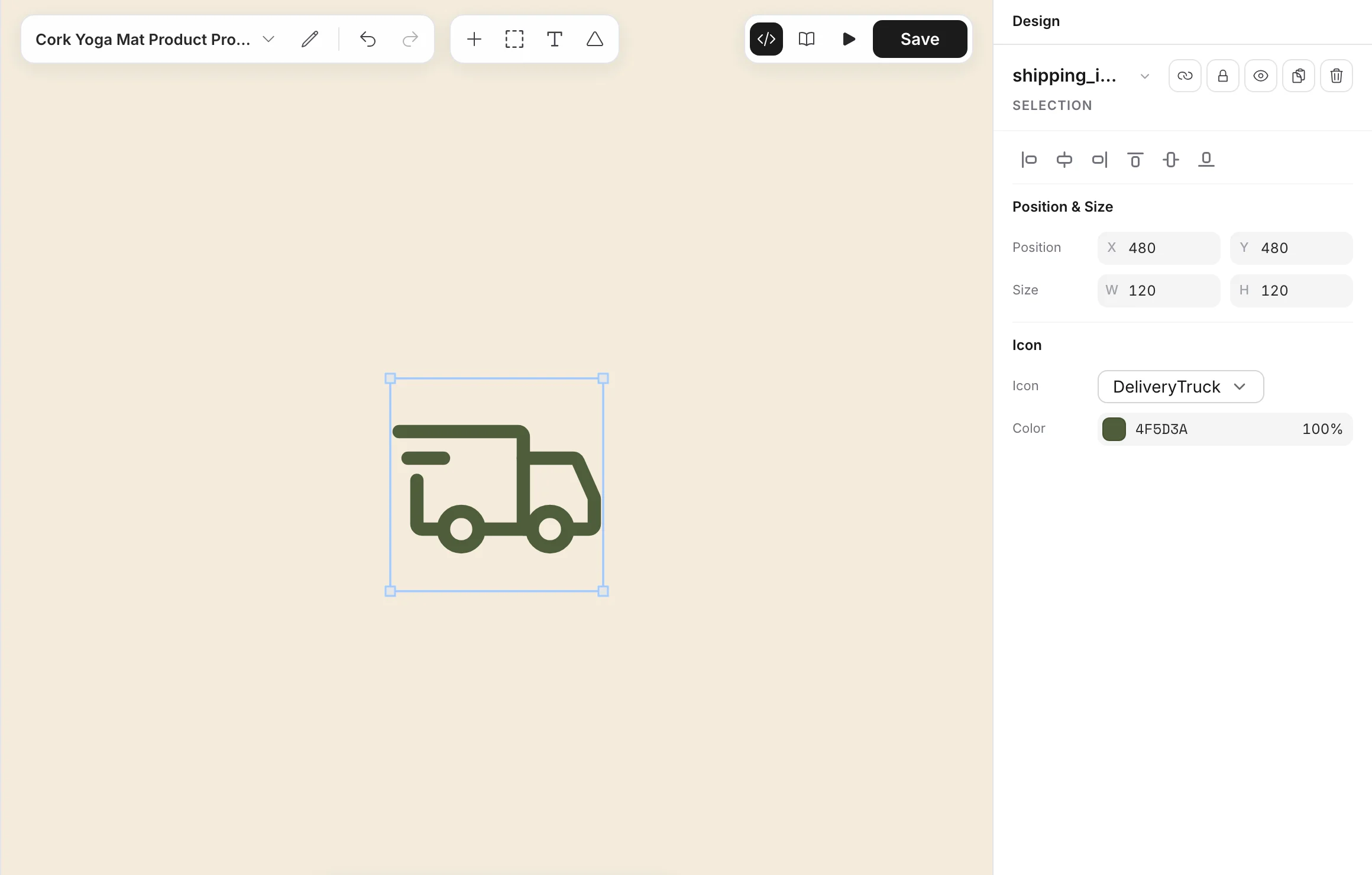Align selection to bottom edge
This screenshot has width=1372, height=875.
1206,160
